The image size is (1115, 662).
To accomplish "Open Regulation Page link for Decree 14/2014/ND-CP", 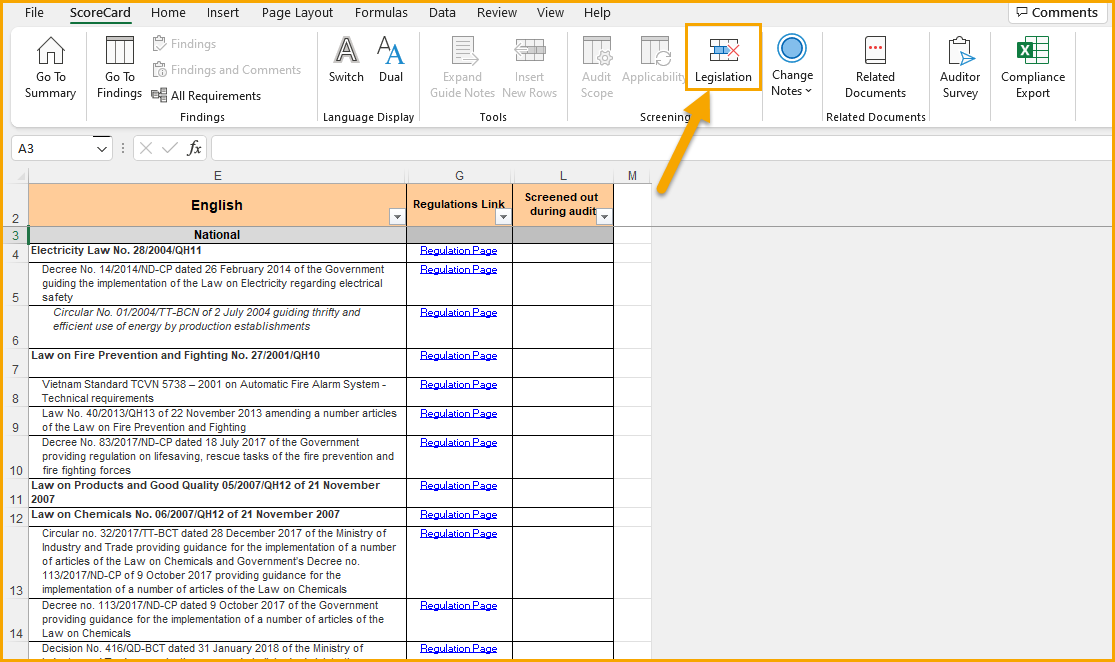I will click(459, 269).
